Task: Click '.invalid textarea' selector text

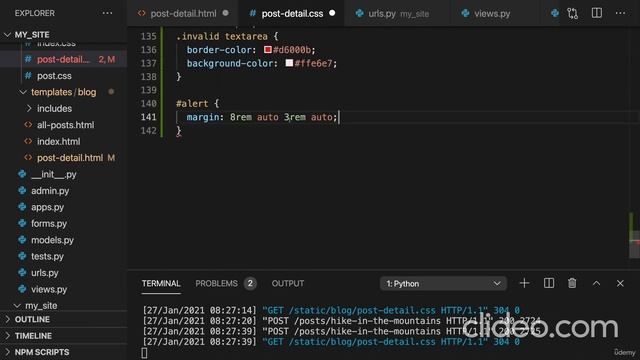Action: (222, 36)
